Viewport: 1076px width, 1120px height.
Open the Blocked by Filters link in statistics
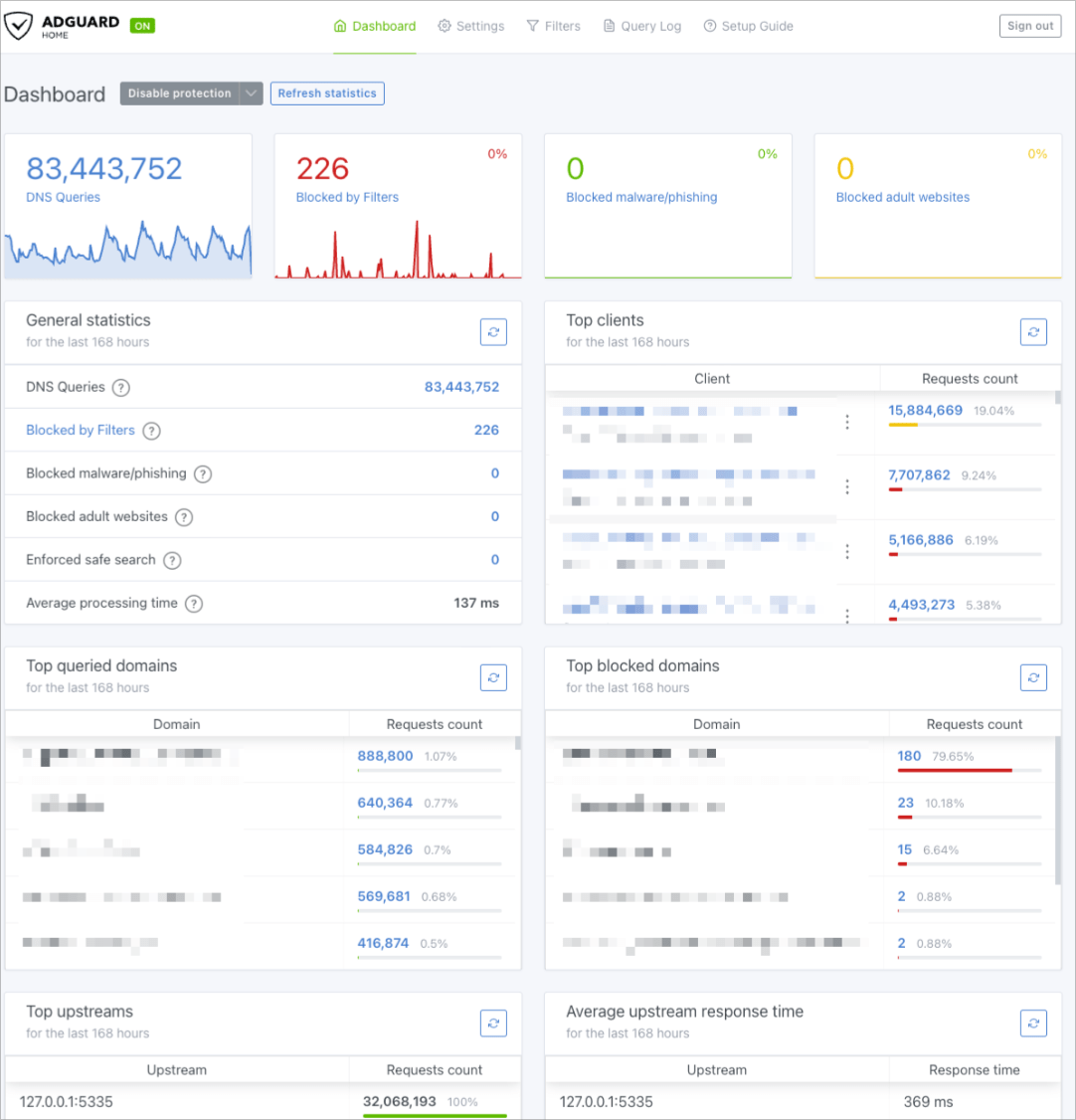81,431
